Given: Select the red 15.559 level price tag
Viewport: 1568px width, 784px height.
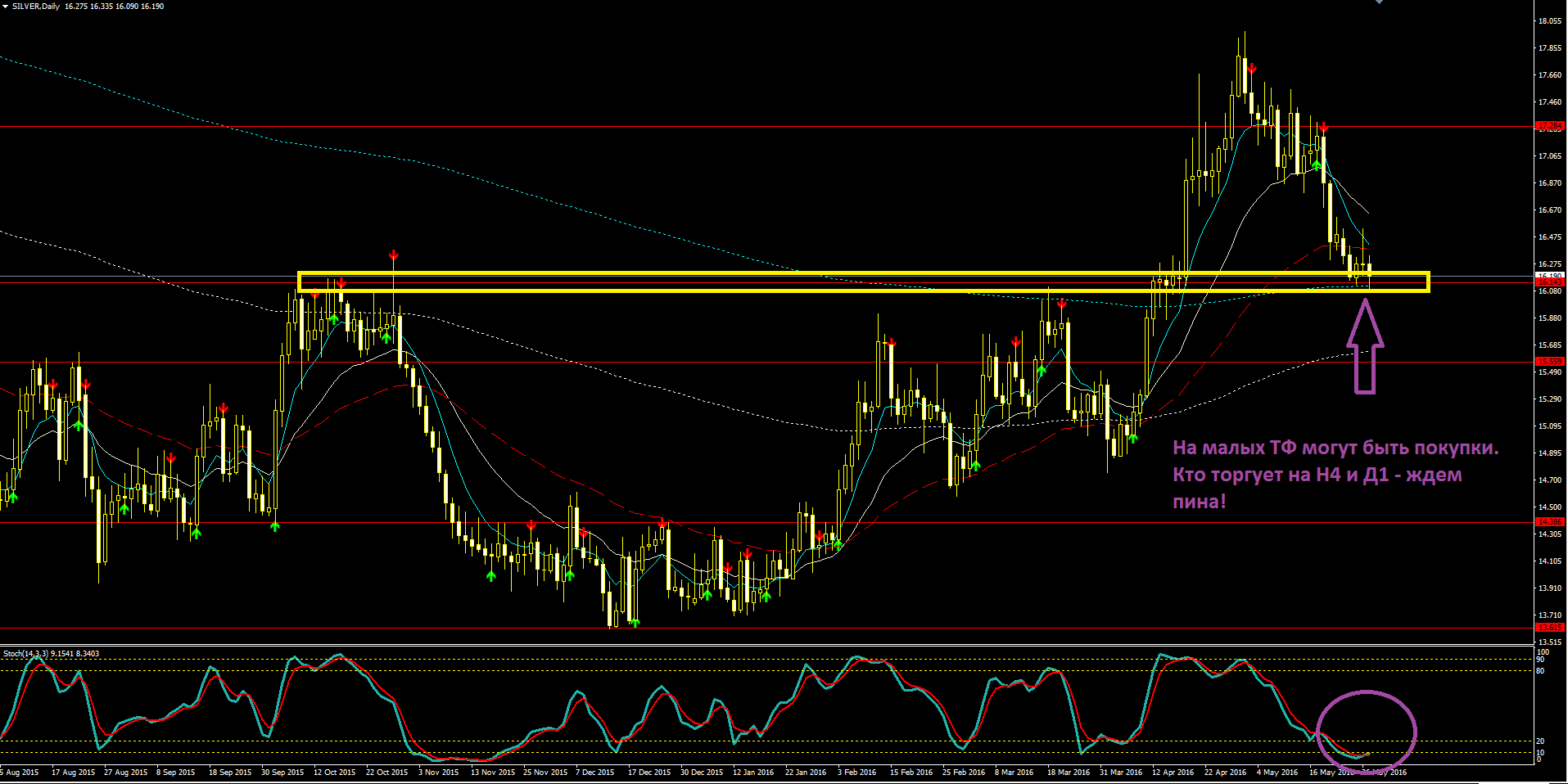Looking at the screenshot, I should tap(1551, 361).
